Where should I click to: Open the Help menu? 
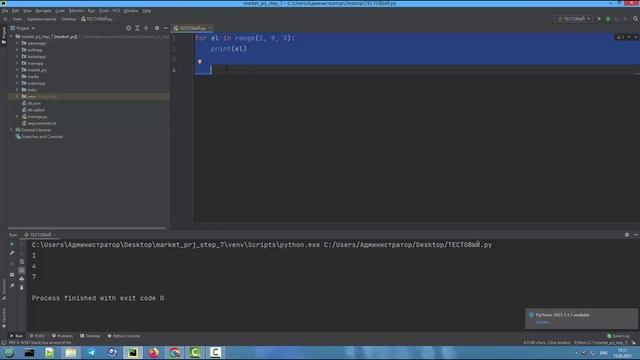pos(147,11)
